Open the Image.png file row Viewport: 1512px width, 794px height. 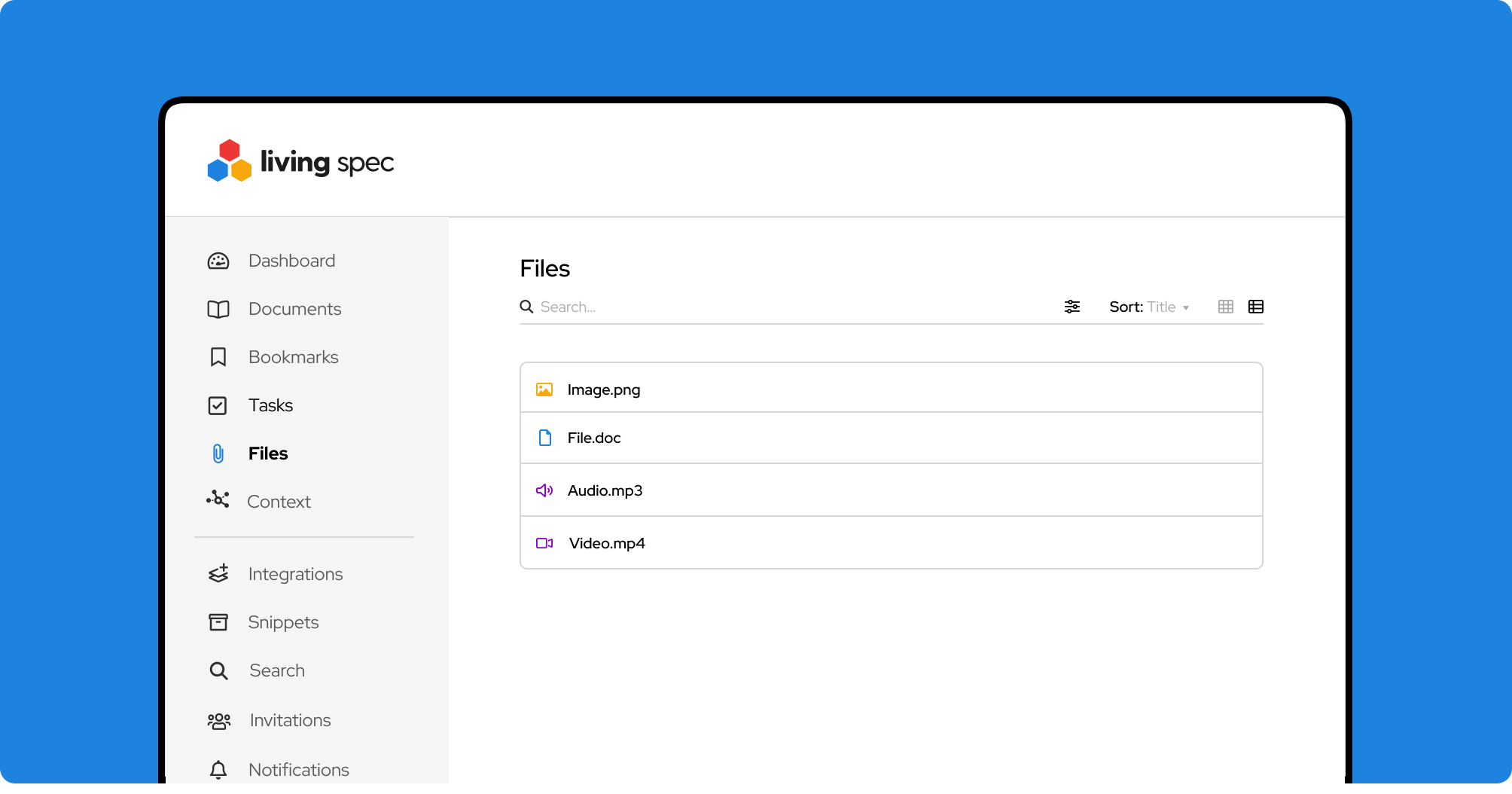(x=891, y=389)
